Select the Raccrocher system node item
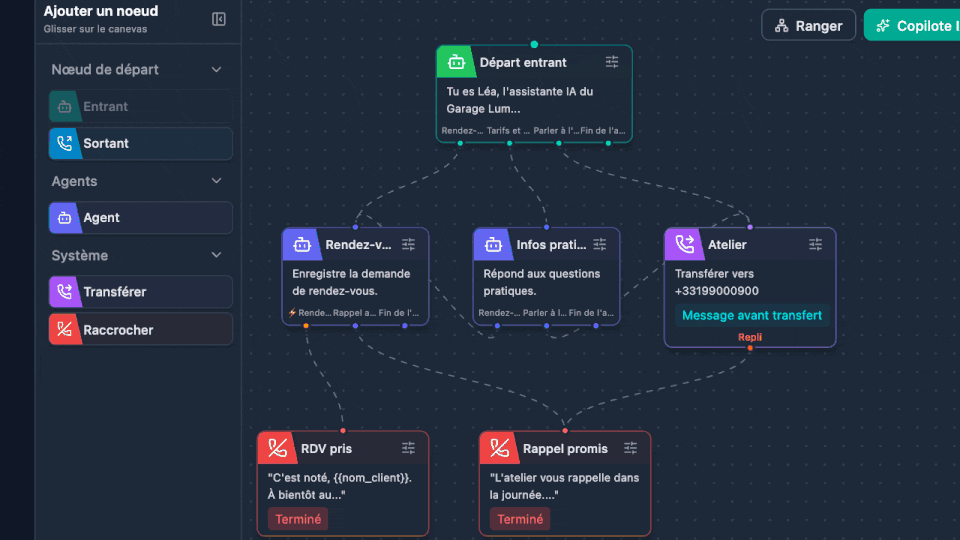 (x=141, y=329)
